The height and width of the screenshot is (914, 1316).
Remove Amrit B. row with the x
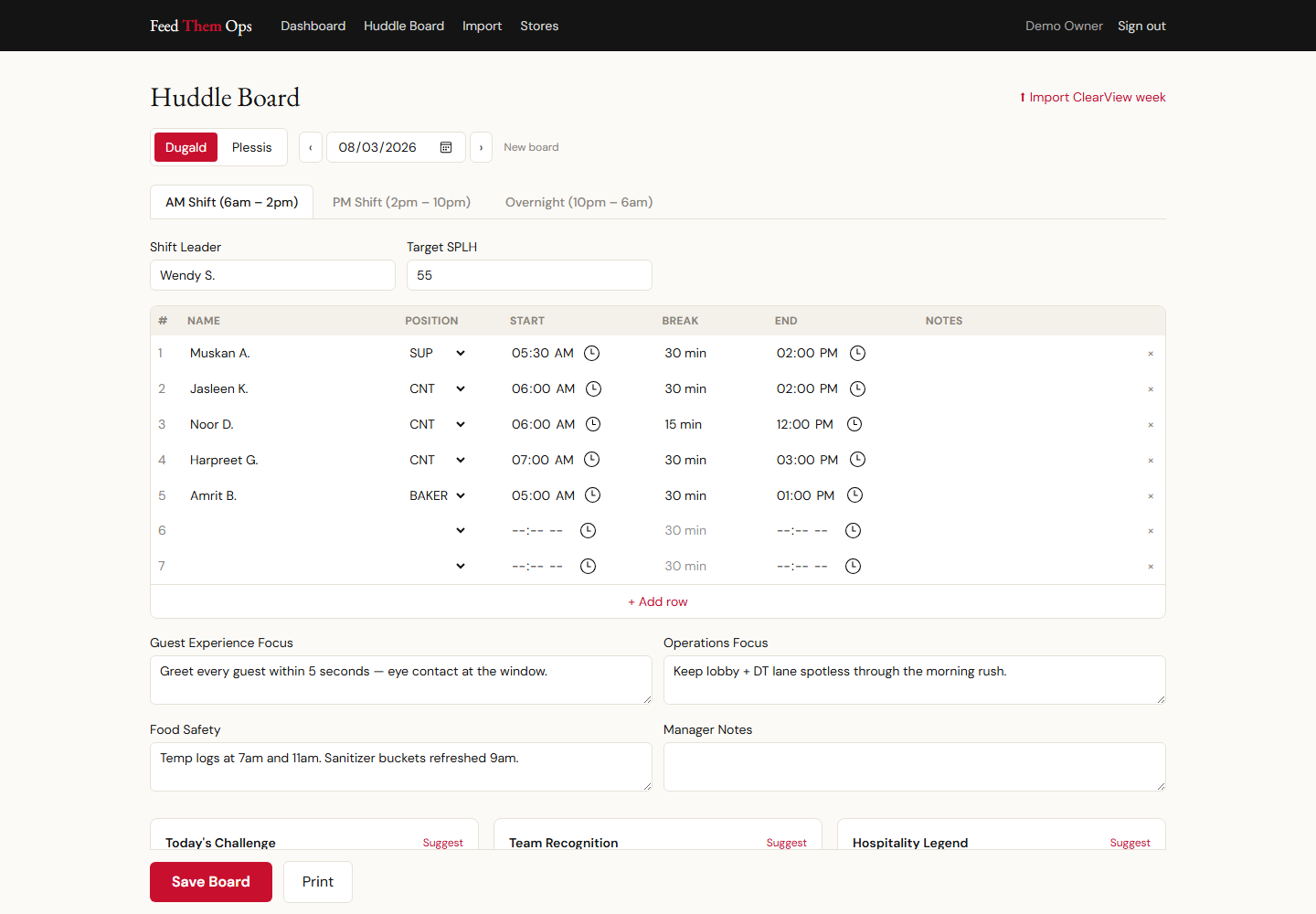click(1151, 496)
